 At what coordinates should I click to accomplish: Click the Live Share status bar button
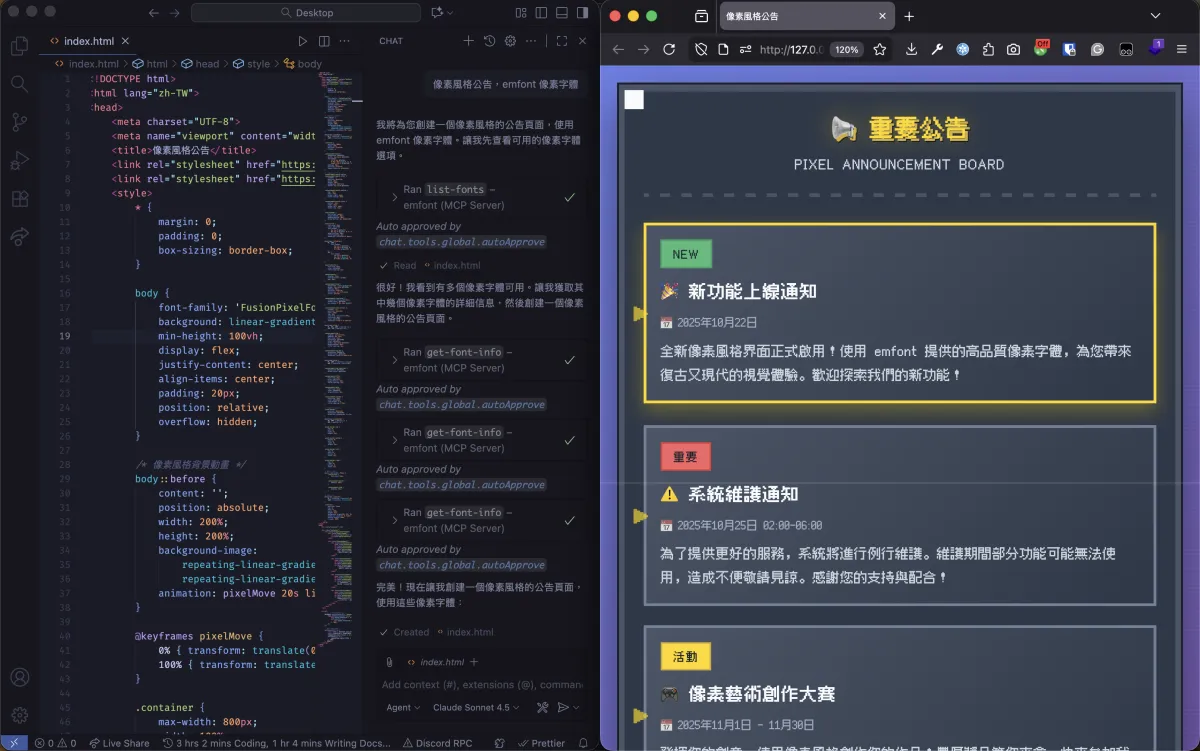[120, 743]
